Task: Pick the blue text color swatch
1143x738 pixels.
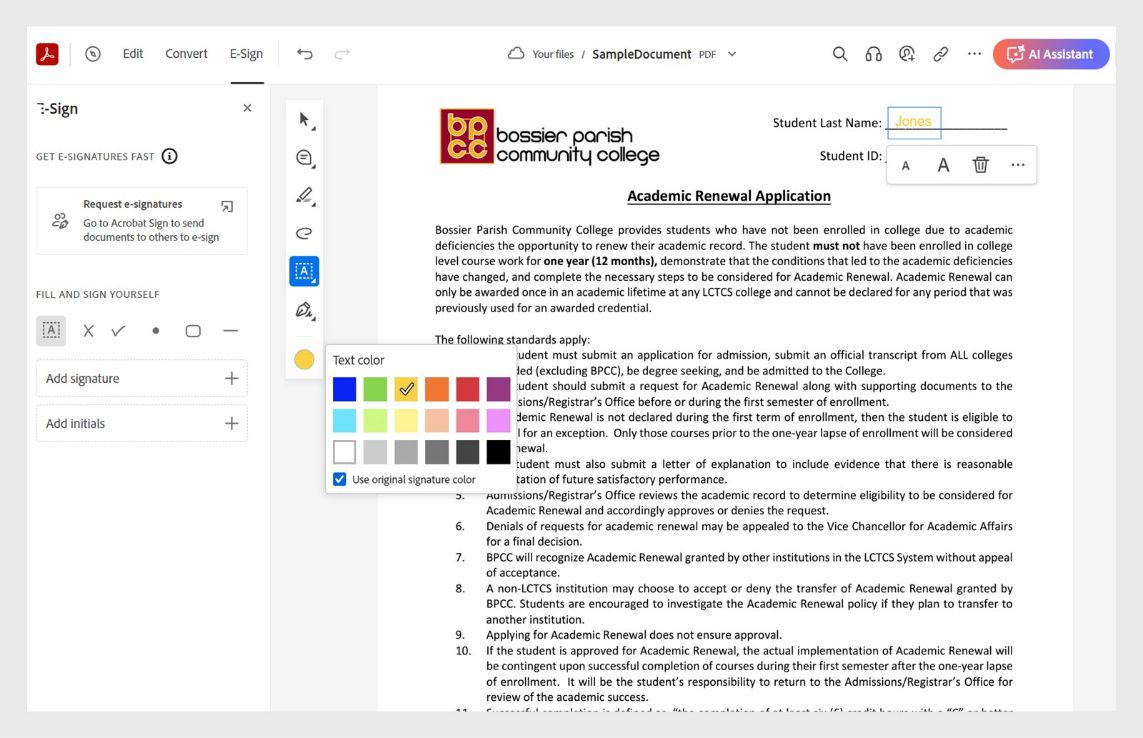Action: tap(345, 389)
